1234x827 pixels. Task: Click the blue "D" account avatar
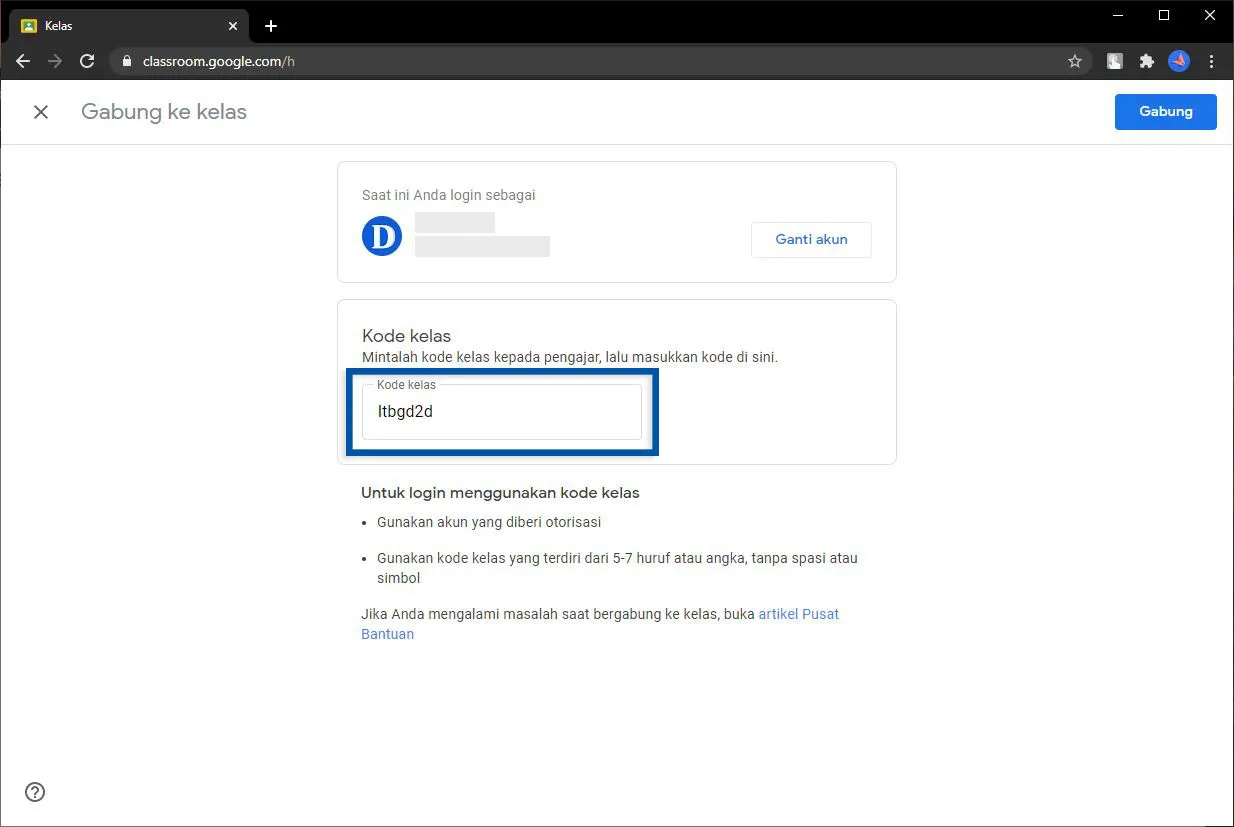[381, 236]
